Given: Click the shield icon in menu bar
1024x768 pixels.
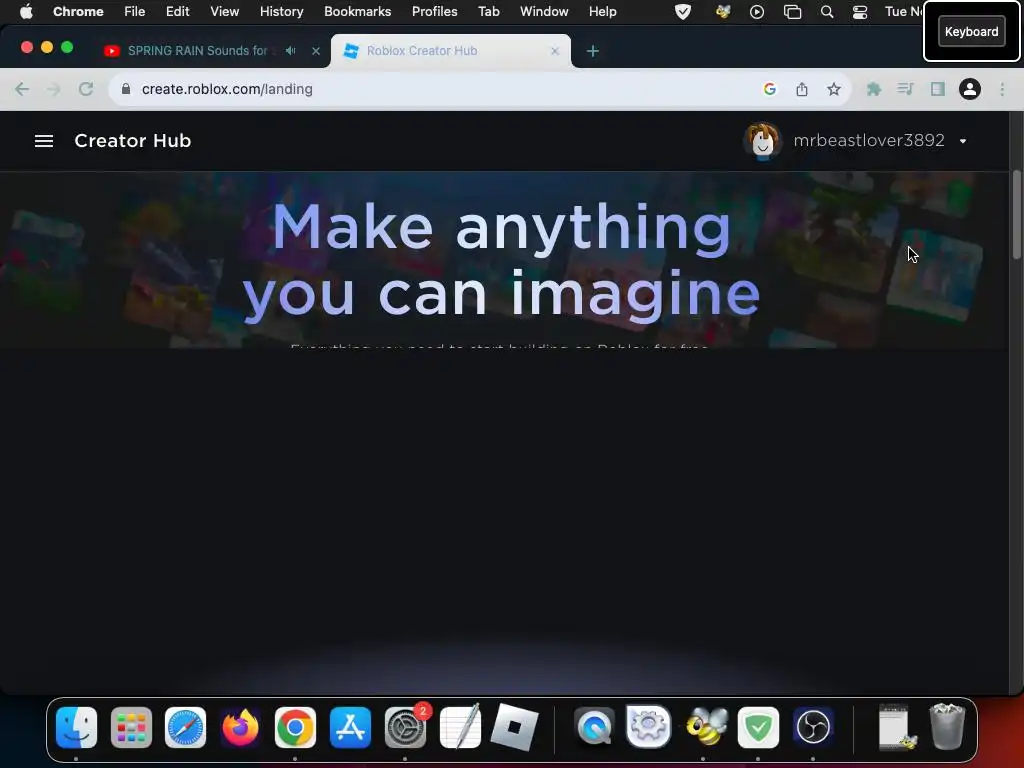Looking at the screenshot, I should click(682, 12).
